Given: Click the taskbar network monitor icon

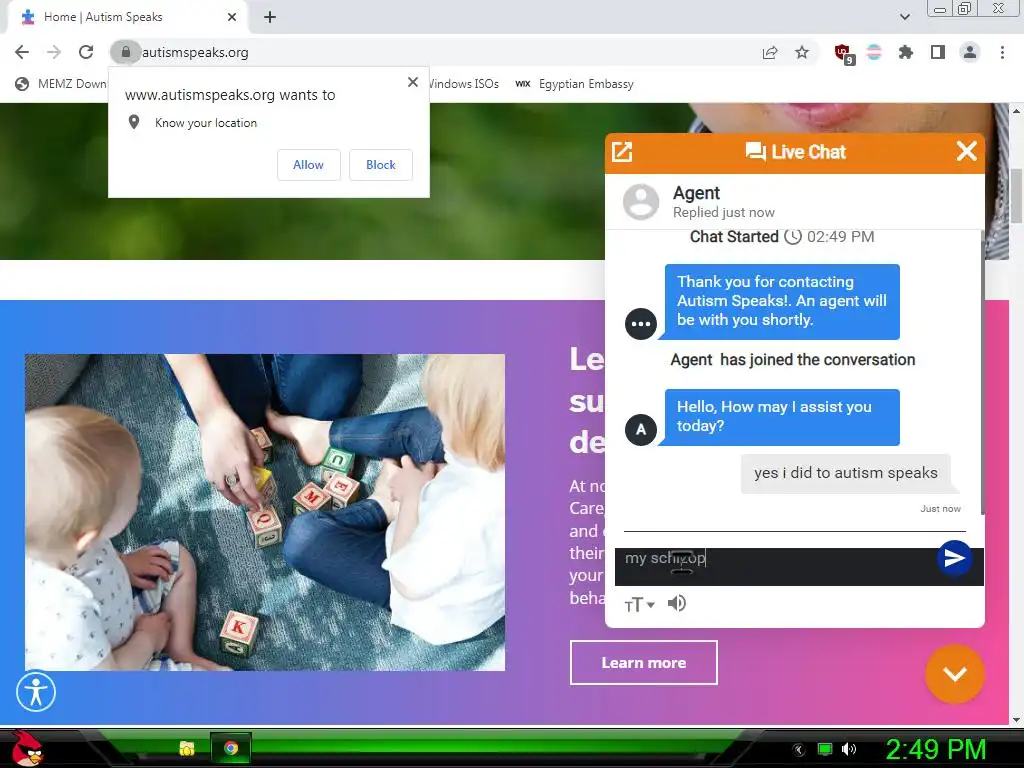Looking at the screenshot, I should pyautogui.click(x=825, y=749).
